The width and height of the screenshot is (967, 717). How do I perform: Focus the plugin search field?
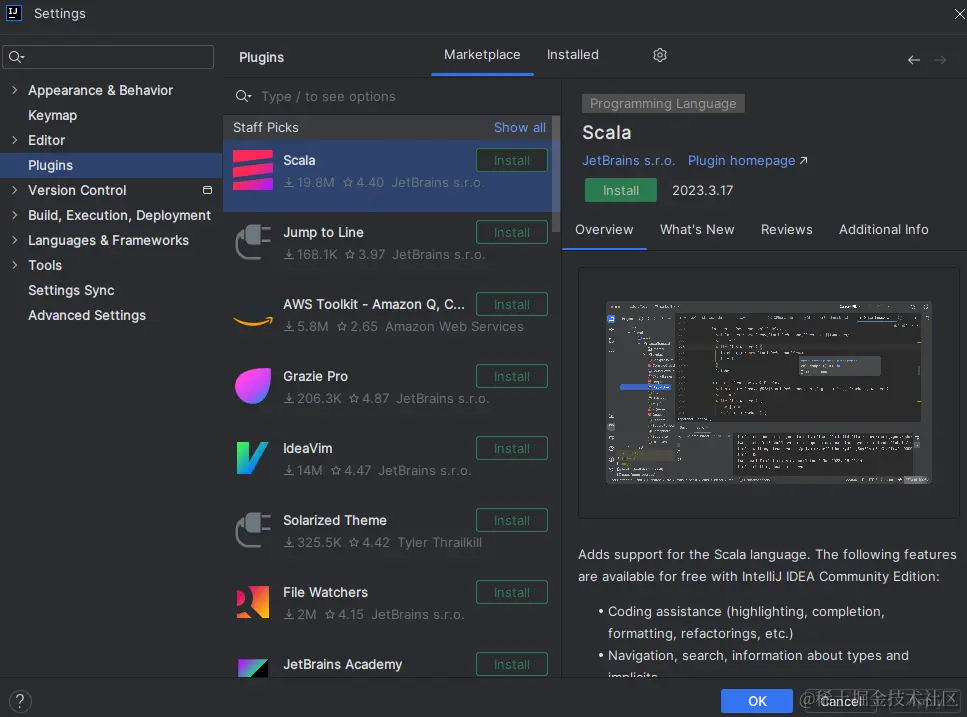coord(392,96)
